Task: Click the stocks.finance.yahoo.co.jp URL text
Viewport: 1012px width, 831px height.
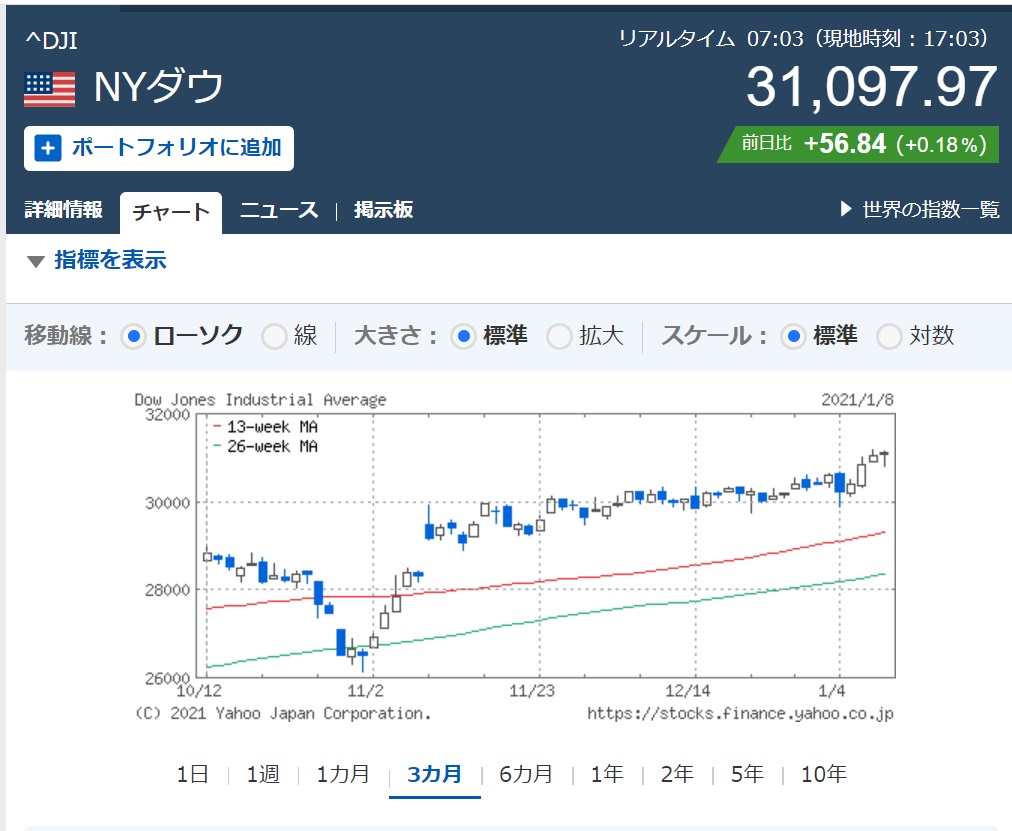Action: tap(740, 714)
